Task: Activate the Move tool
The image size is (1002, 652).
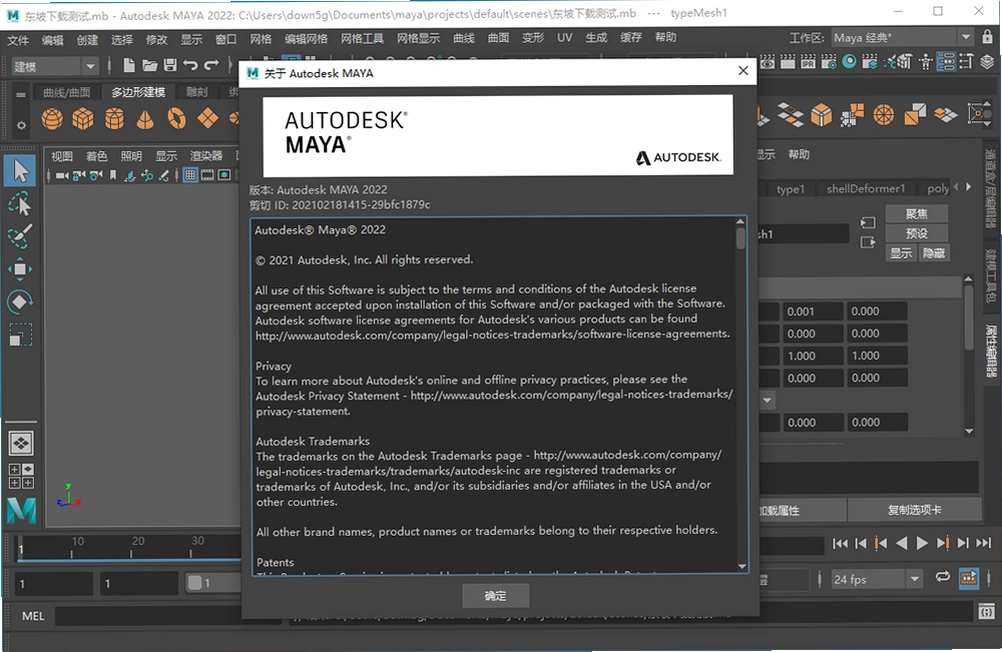Action: tap(20, 269)
